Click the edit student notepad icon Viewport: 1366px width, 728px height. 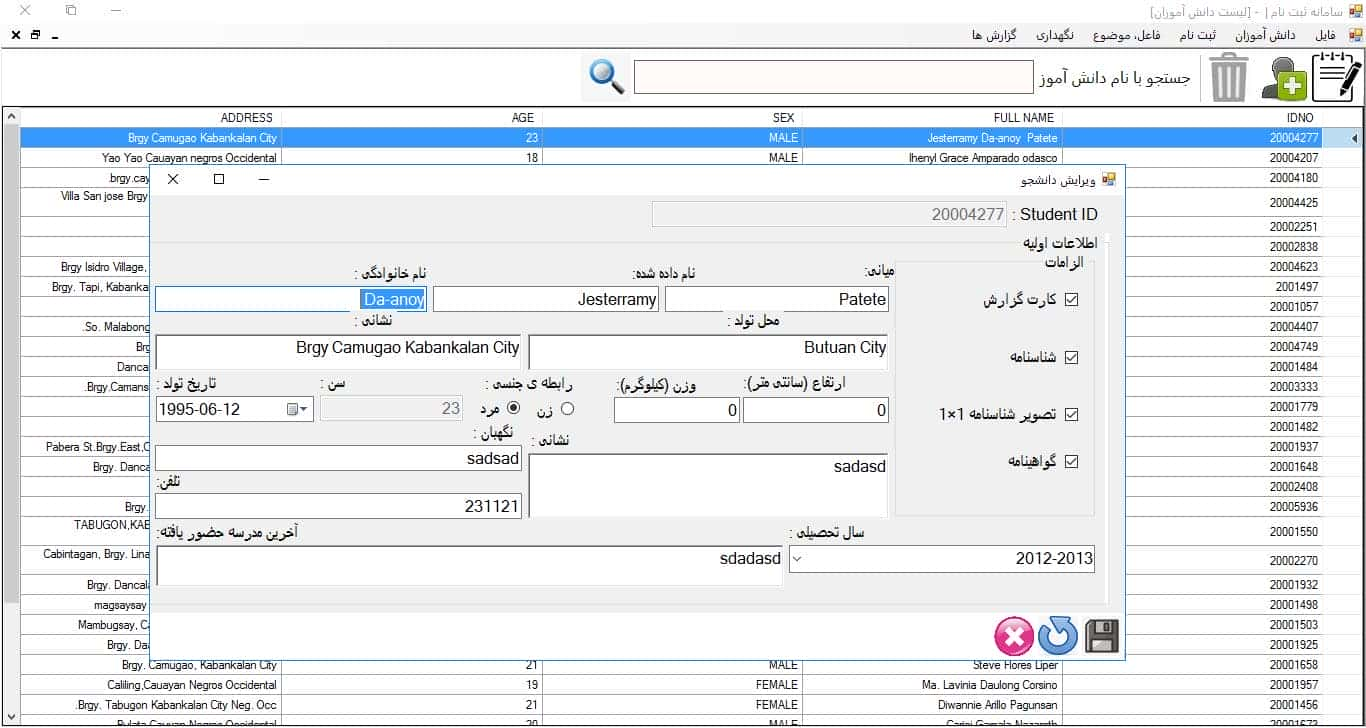1336,77
